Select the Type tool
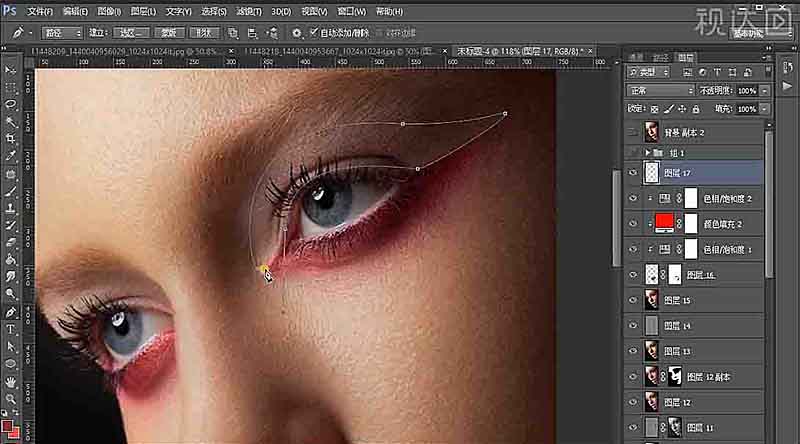The height and width of the screenshot is (444, 800). pos(10,329)
